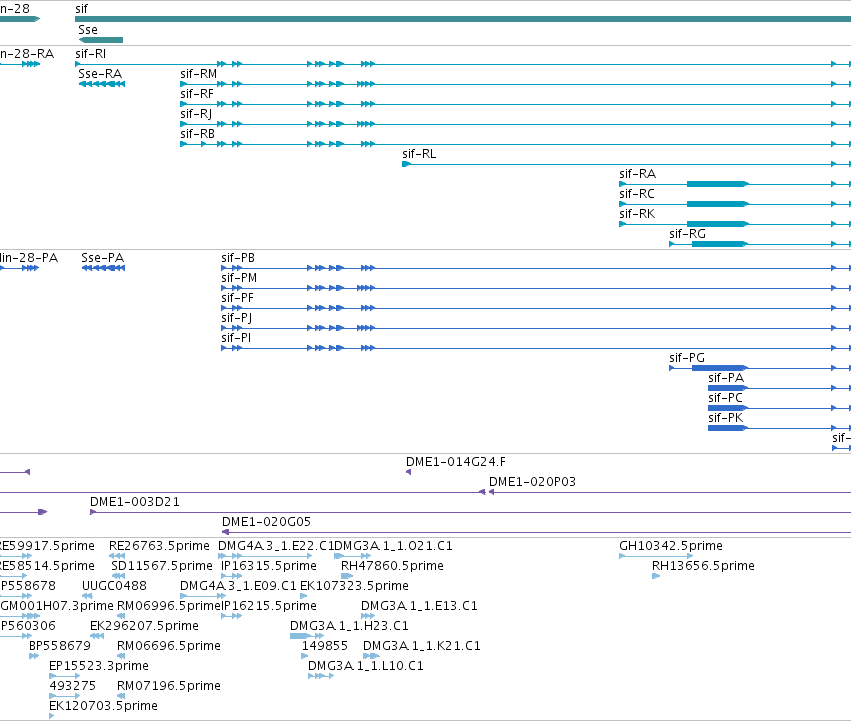Viewport: 851px width, 721px height.
Task: Select the Sse gene span arrow
Action: pyautogui.click(x=101, y=40)
